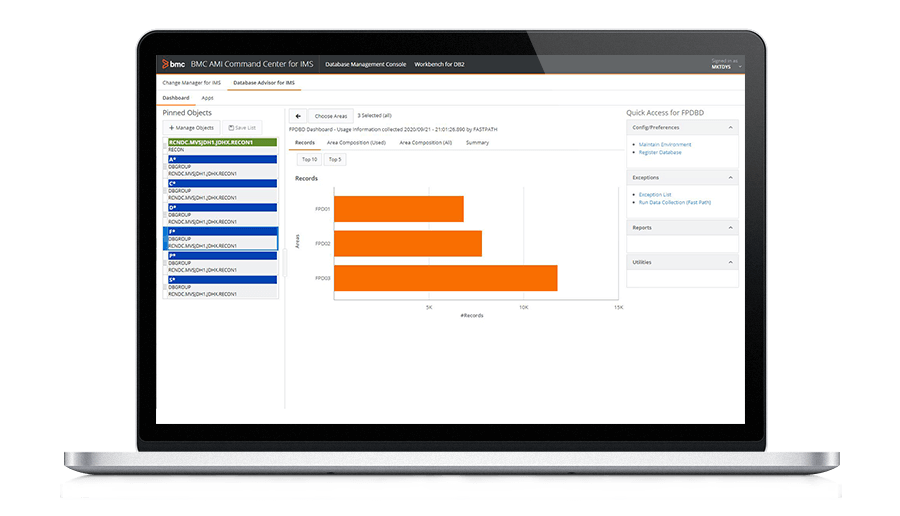Collapse the Reports section chevron
The width and height of the screenshot is (900, 516).
[x=730, y=227]
